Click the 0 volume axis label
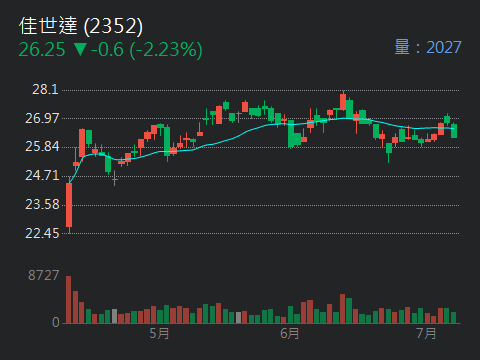The image size is (480, 360). click(56, 322)
